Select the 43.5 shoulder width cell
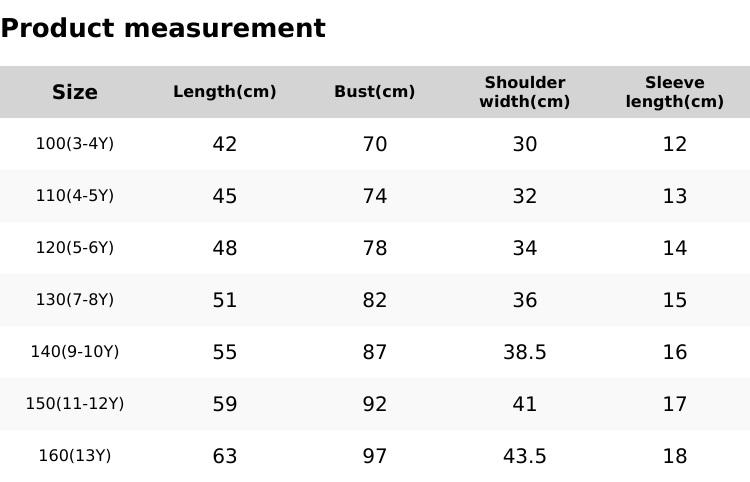Screen dimensions: 750x482 point(525,456)
